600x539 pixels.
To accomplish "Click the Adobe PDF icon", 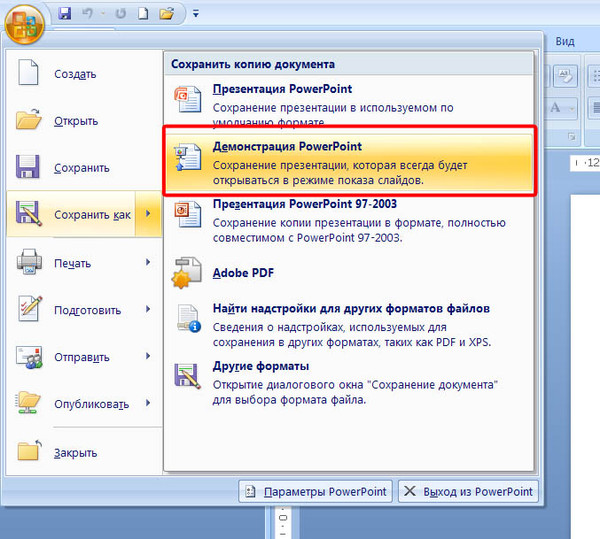I will 186,273.
